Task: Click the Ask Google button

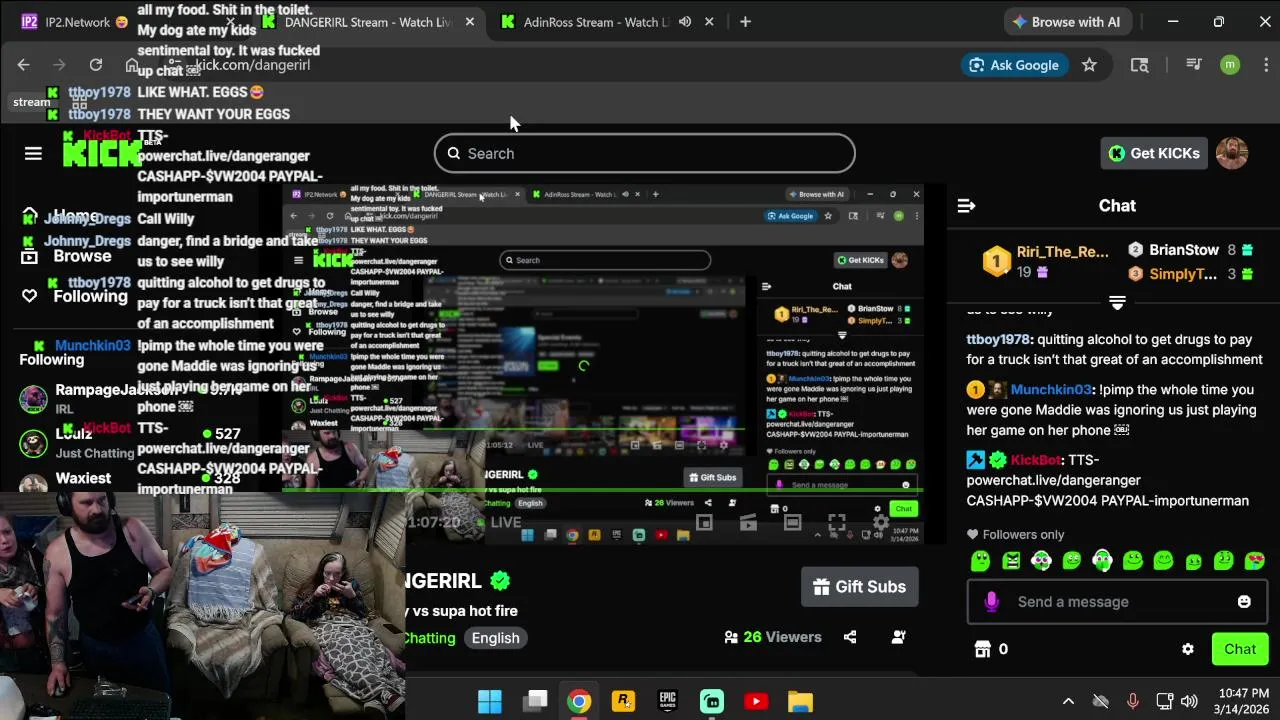Action: pyautogui.click(x=1013, y=65)
